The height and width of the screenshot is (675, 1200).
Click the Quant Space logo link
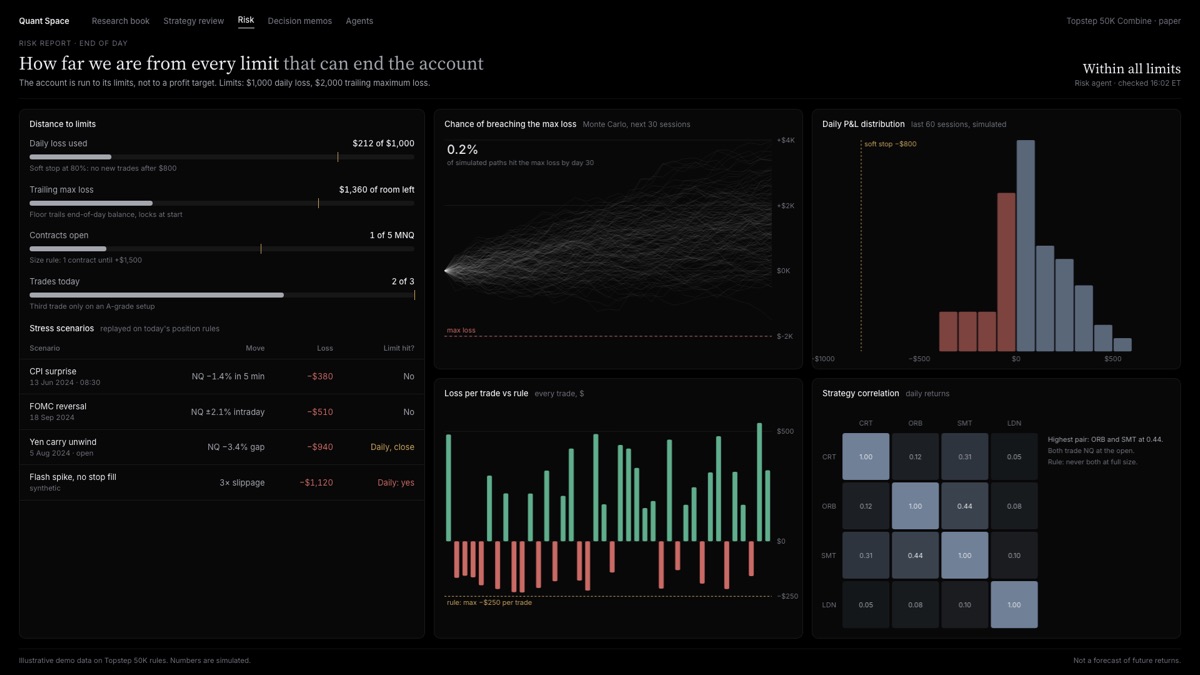44,21
